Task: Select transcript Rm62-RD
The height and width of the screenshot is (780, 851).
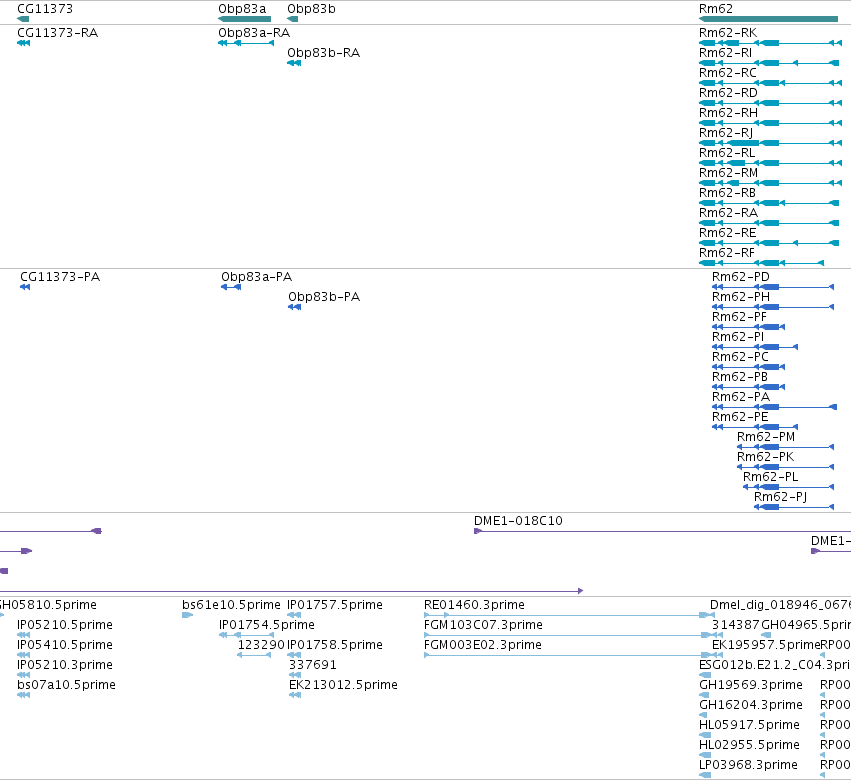Action: [770, 103]
